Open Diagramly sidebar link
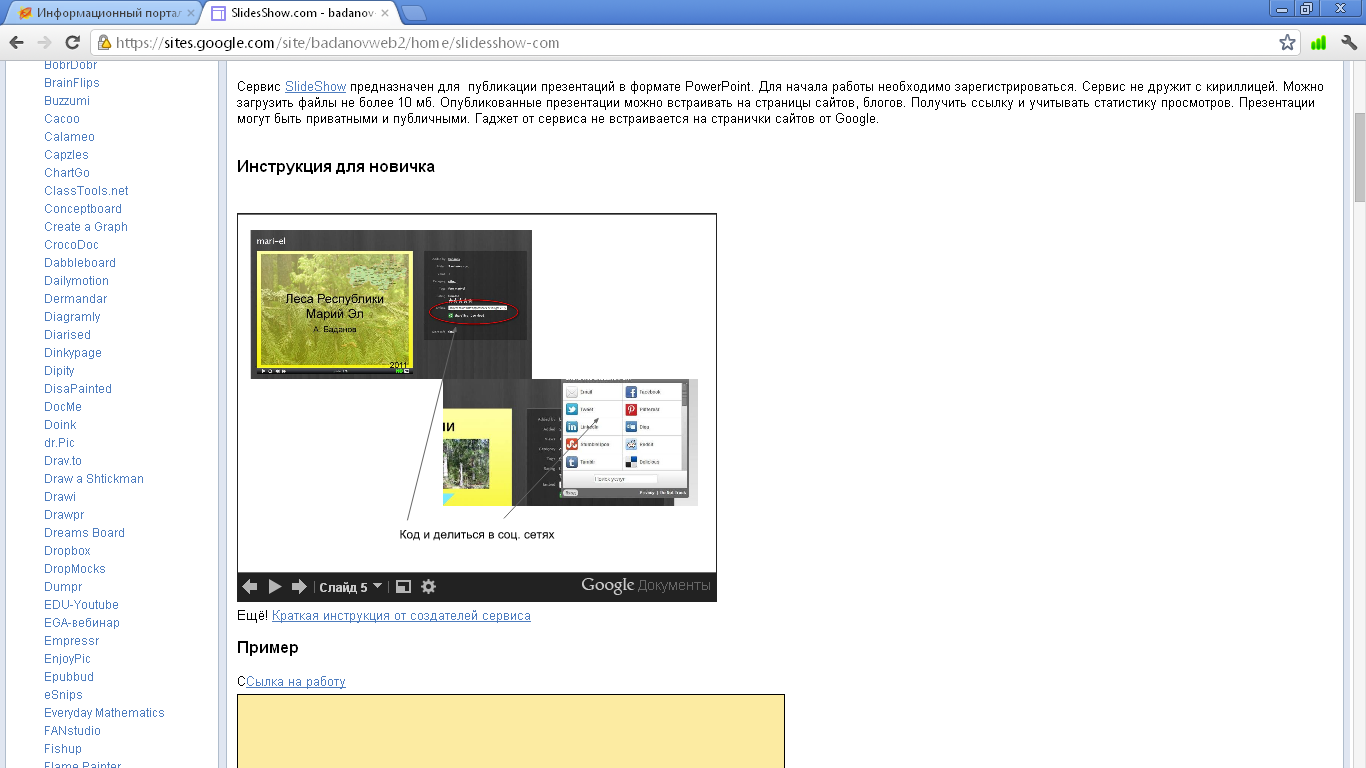 pyautogui.click(x=72, y=317)
